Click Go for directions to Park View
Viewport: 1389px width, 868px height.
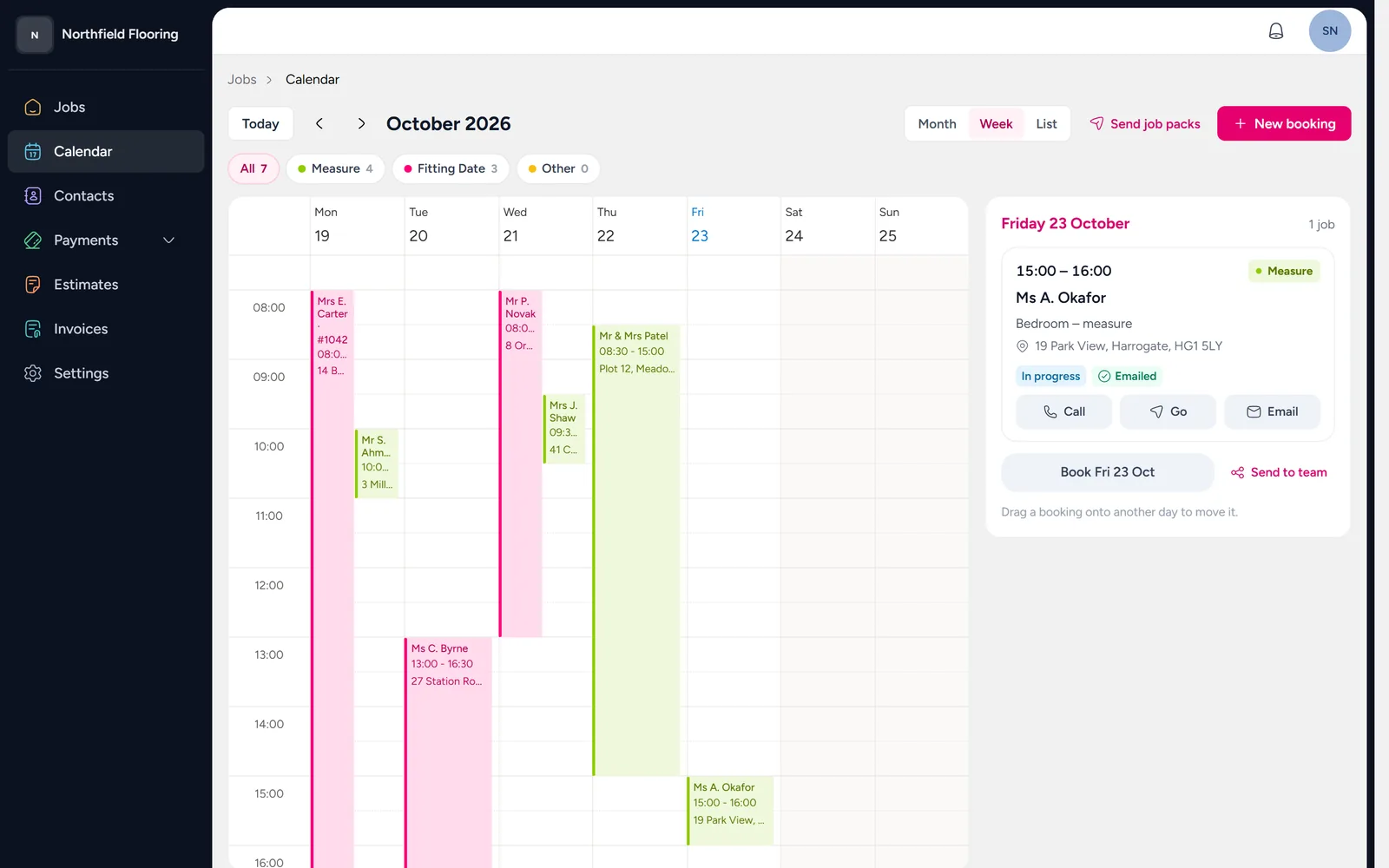pyautogui.click(x=1168, y=411)
